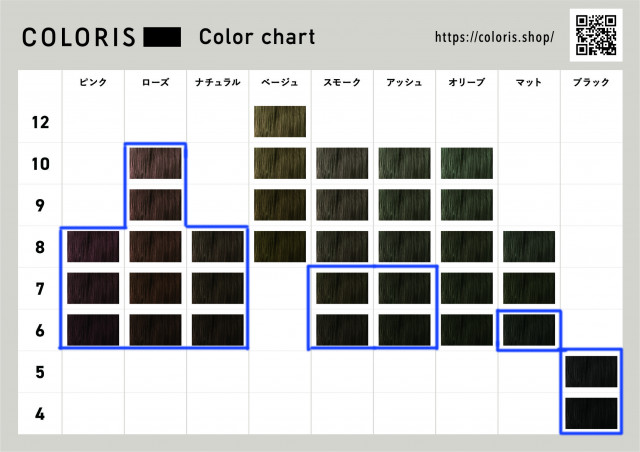640x452 pixels.
Task: Choose the ピンク level 6 swatch
Action: point(93,329)
